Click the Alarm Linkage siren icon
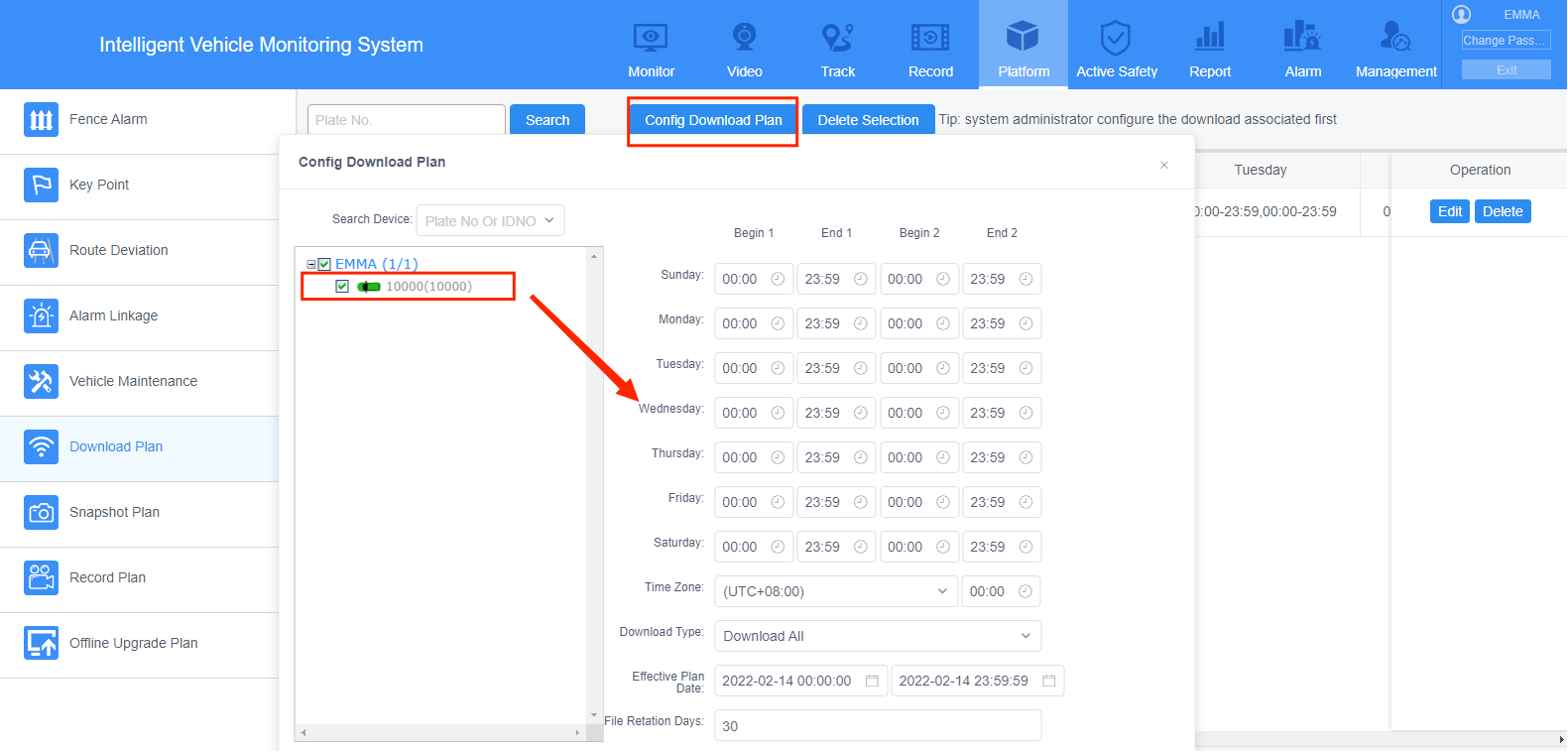Screen dimensions: 1568x752 (41, 316)
